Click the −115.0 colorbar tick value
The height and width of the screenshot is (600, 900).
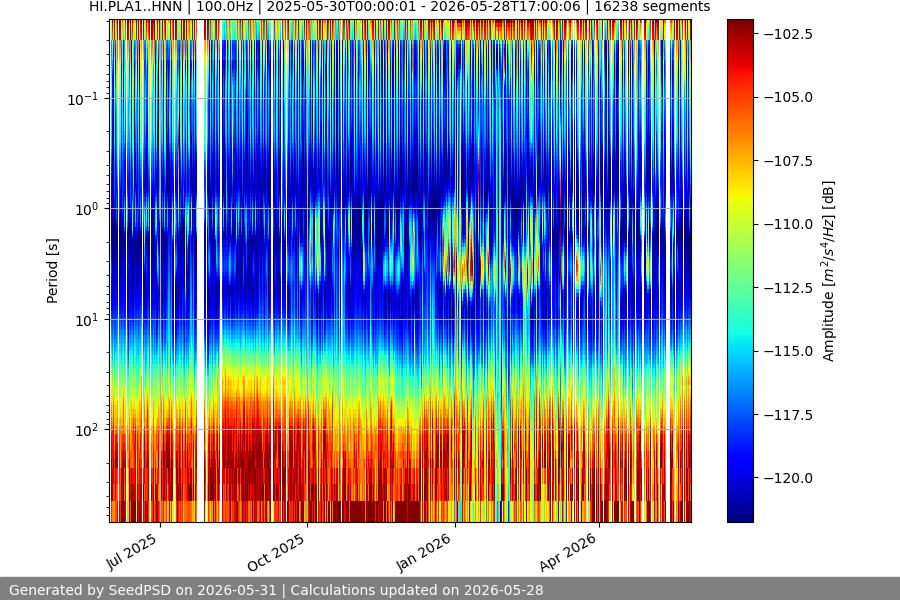[x=789, y=351]
